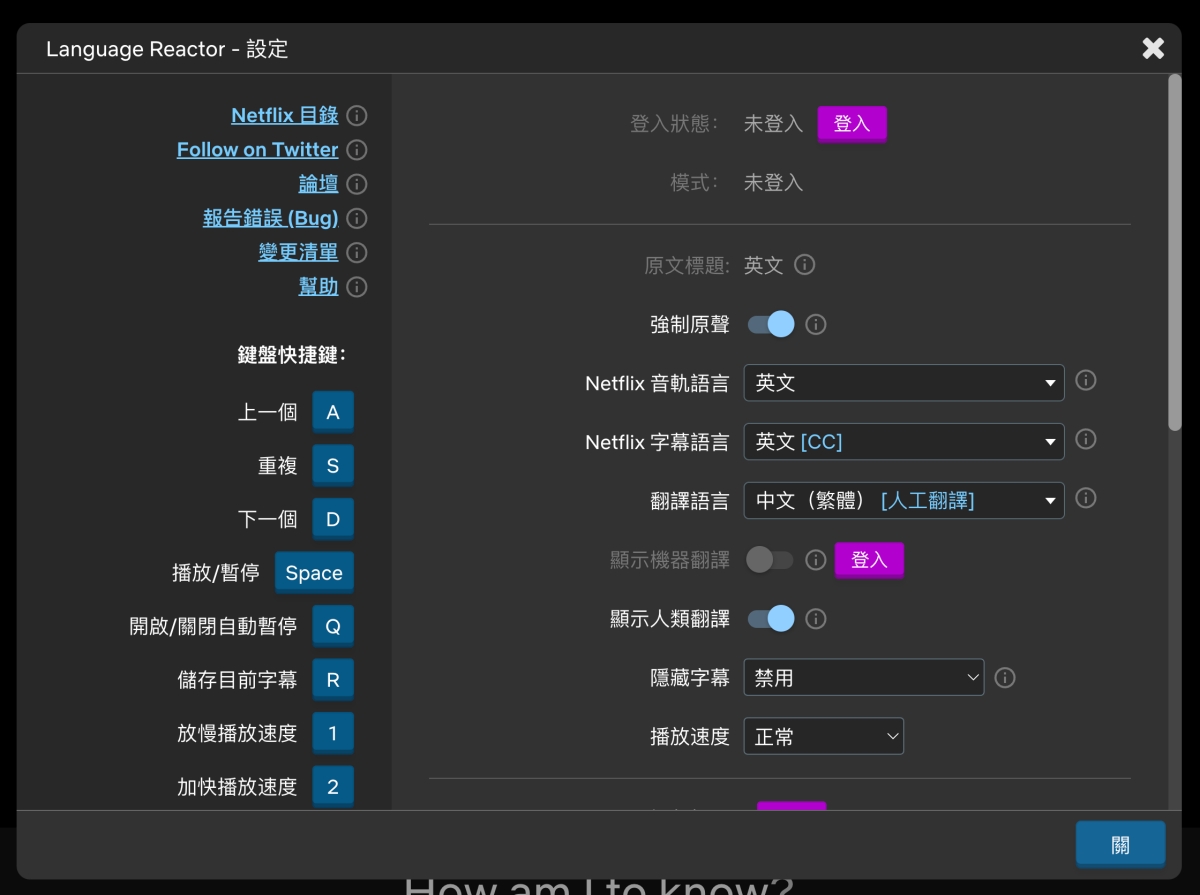This screenshot has width=1200, height=895.
Task: Click info icon beside Follow on Twitter
Action: (356, 150)
